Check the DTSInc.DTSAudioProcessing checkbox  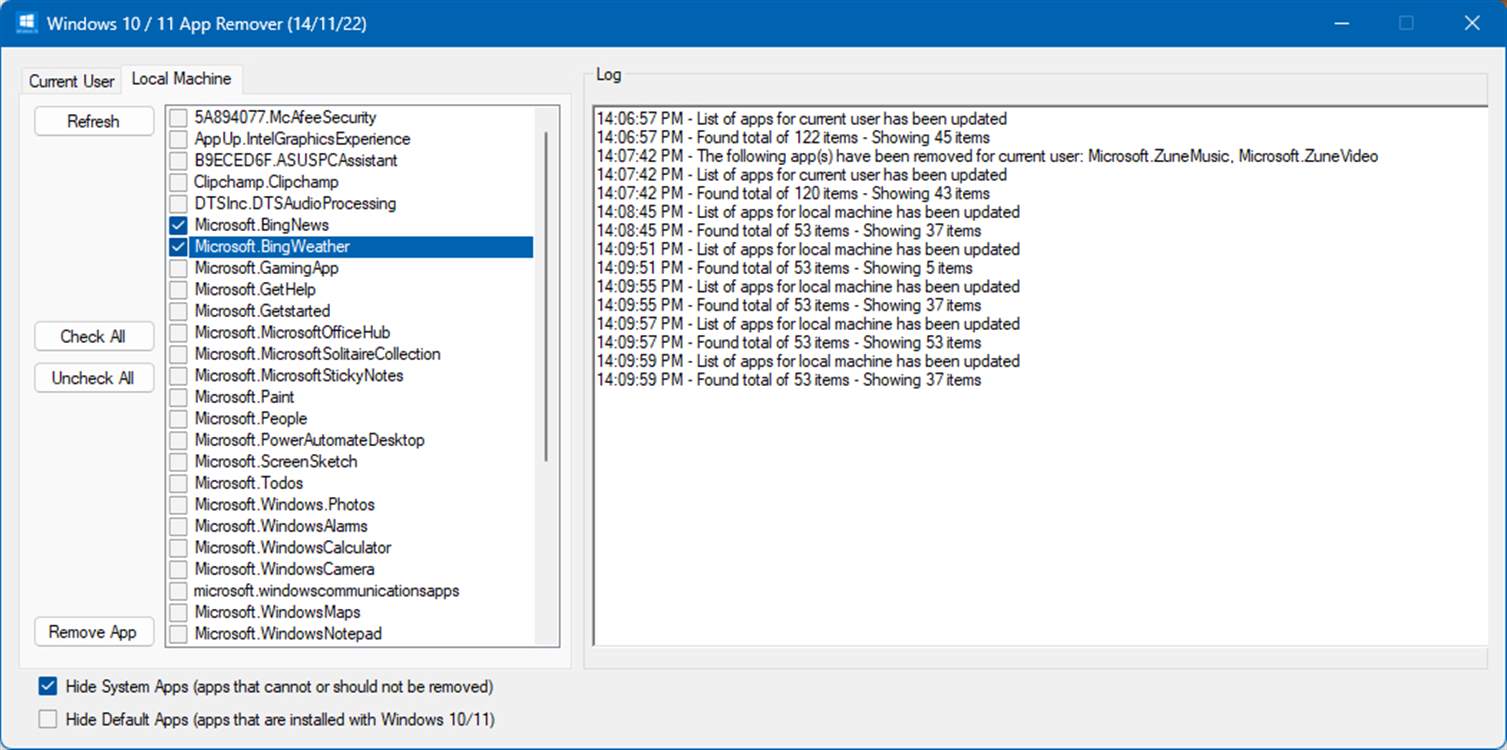point(178,203)
